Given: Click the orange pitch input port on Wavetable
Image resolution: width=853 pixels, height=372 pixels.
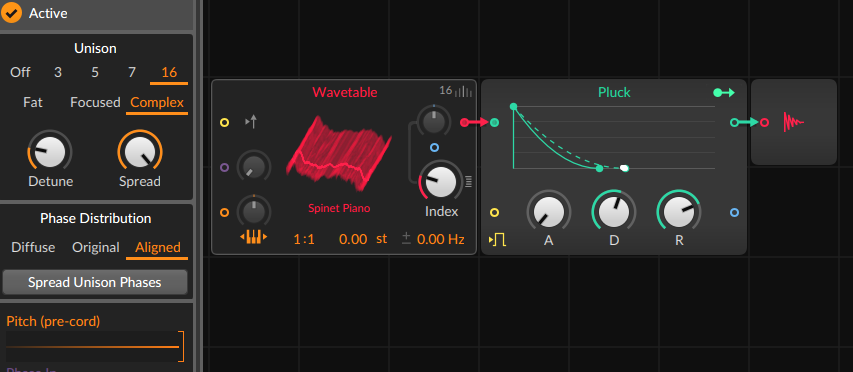Looking at the screenshot, I should tap(224, 213).
